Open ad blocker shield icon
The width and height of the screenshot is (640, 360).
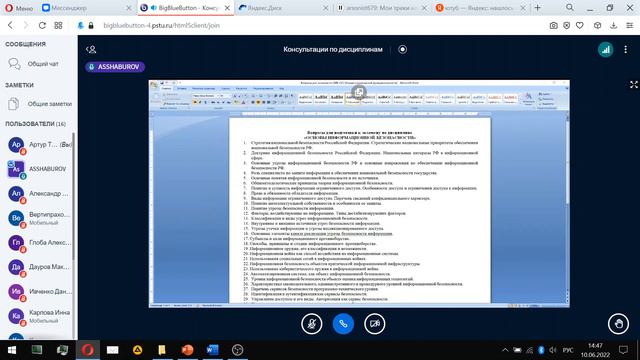(567, 25)
